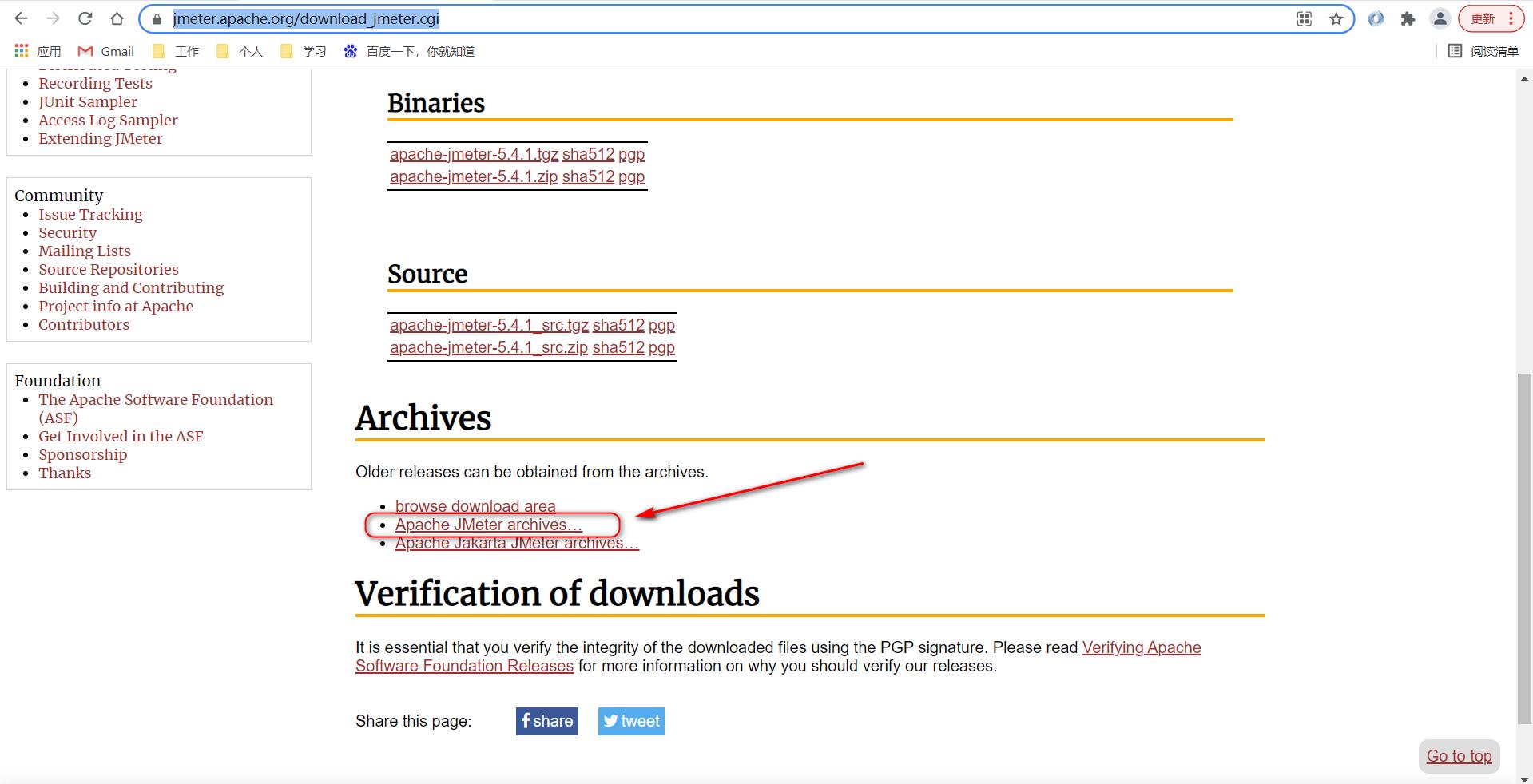Open Get Involved in the ASF link
Image resolution: width=1533 pixels, height=784 pixels.
121,436
